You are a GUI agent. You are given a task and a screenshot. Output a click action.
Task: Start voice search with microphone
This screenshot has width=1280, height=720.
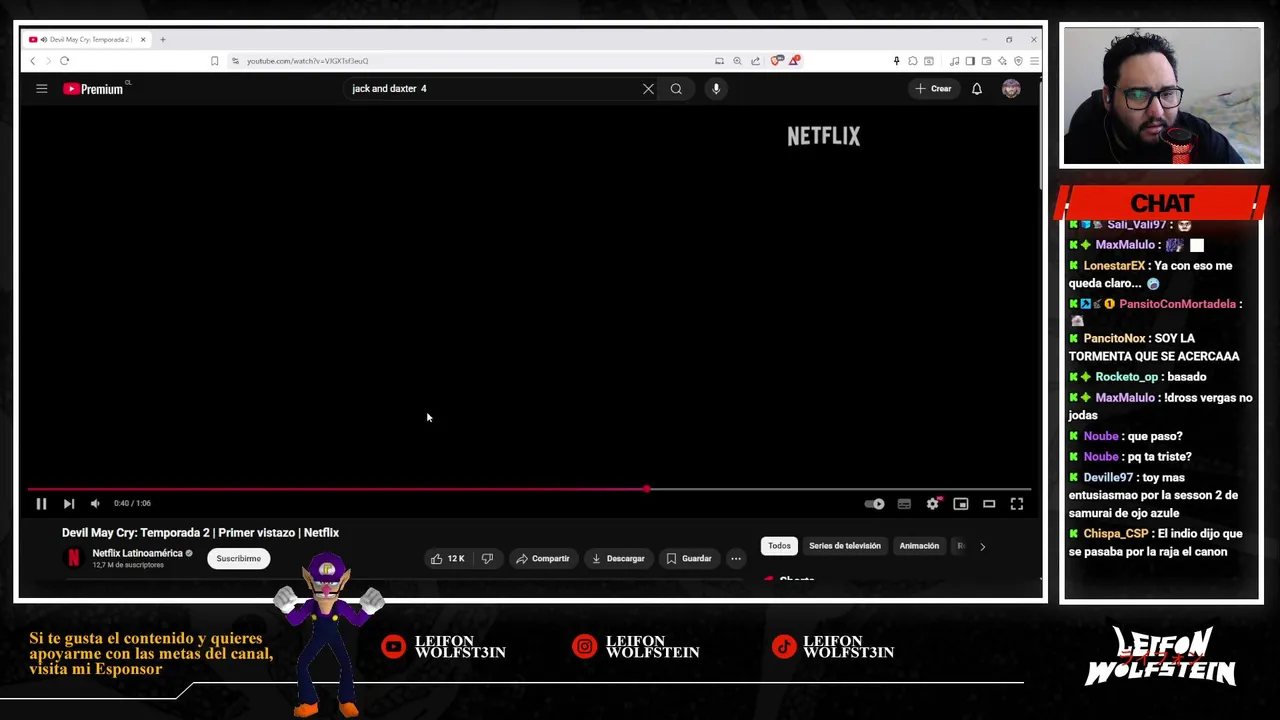tap(716, 89)
